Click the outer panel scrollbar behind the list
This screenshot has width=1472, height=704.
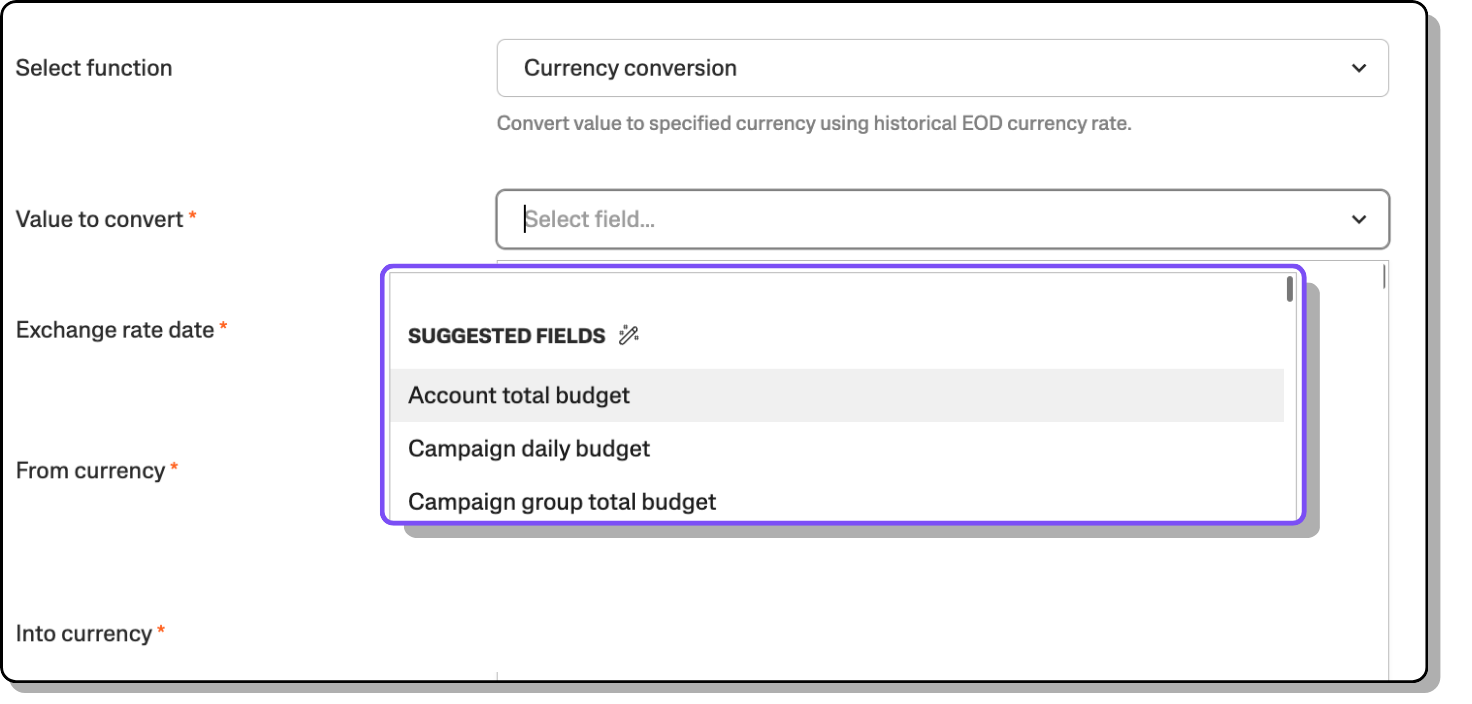(x=1383, y=277)
